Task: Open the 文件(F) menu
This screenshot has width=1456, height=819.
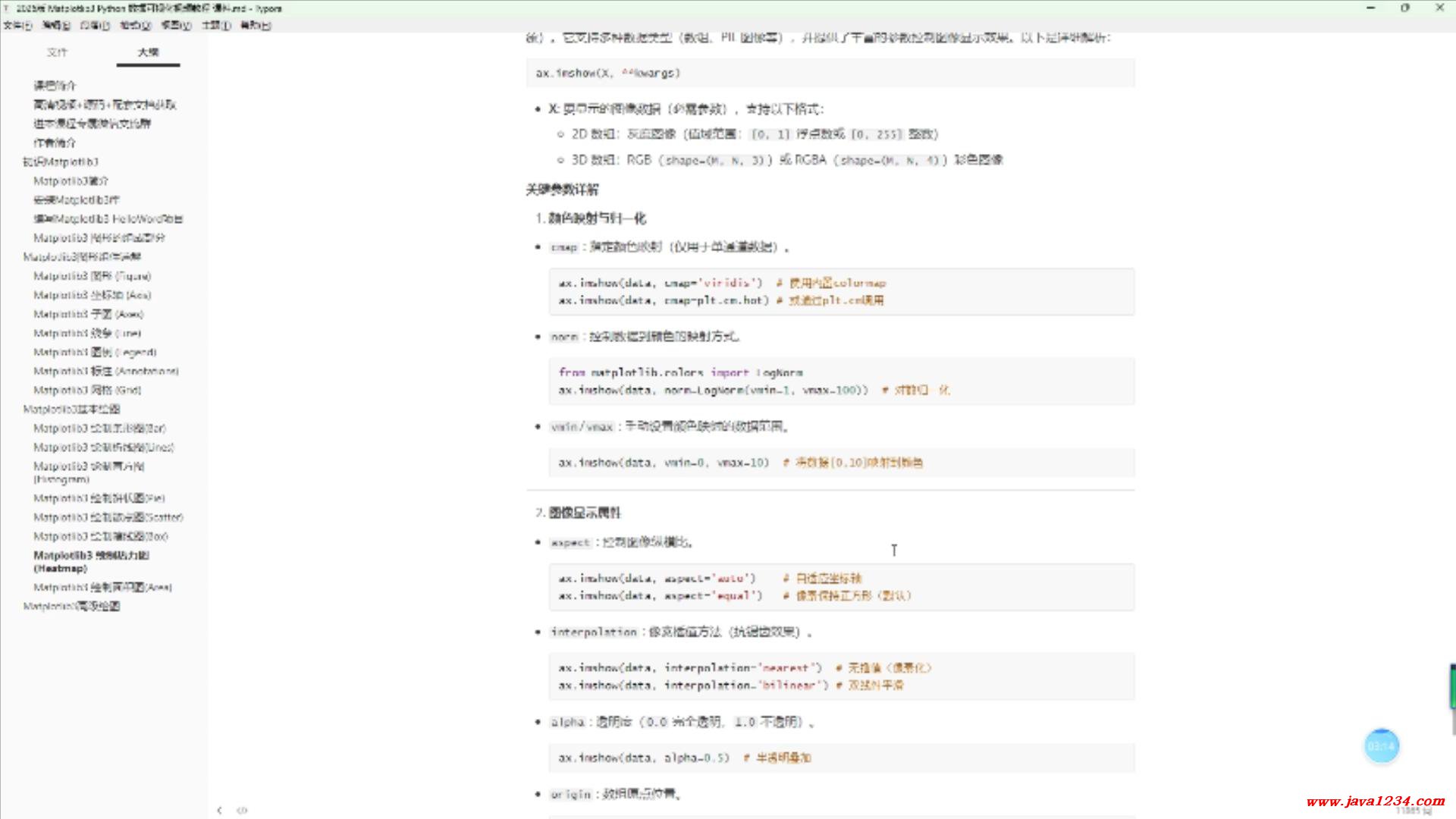Action: pos(17,25)
